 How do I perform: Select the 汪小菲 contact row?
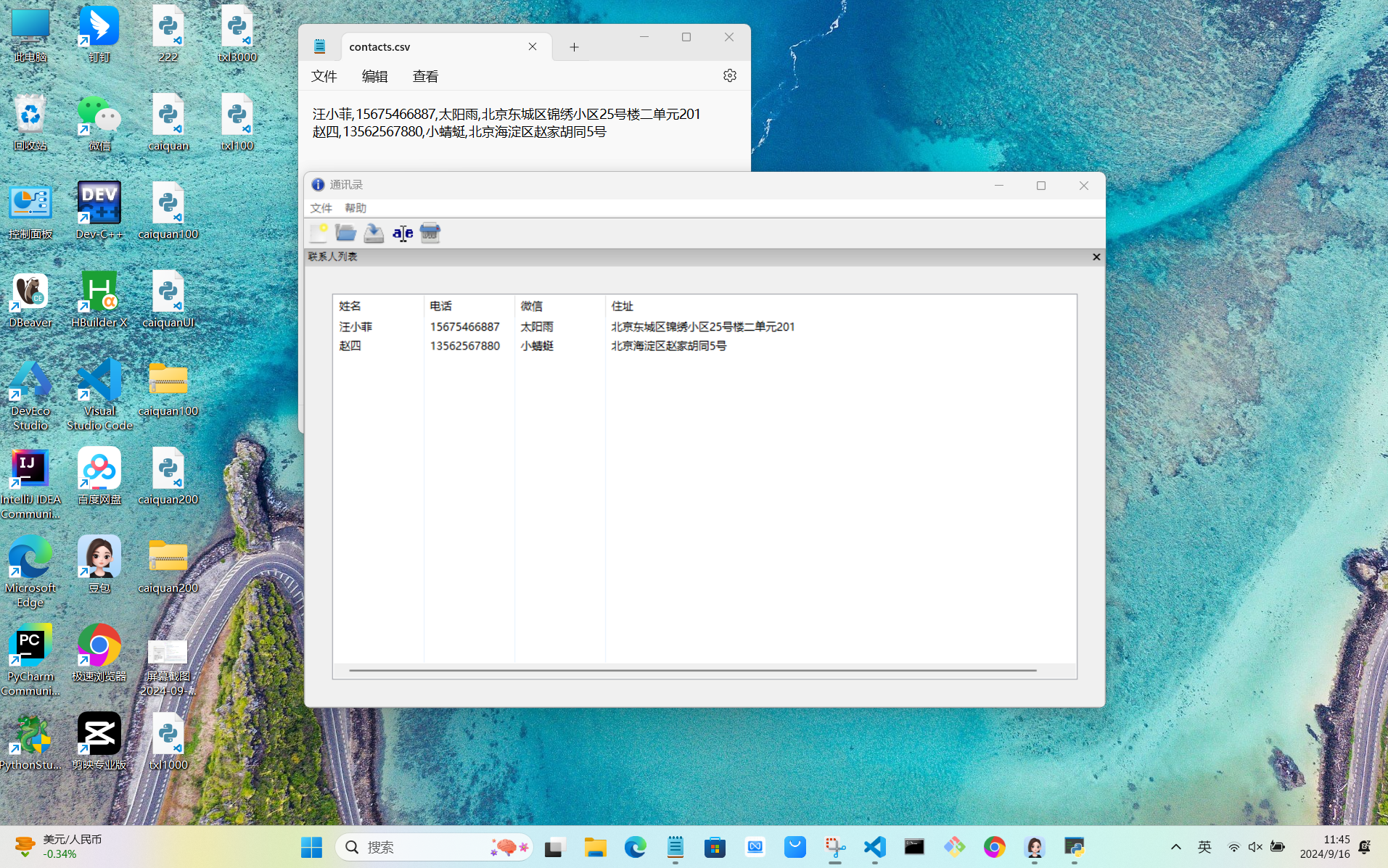point(356,327)
